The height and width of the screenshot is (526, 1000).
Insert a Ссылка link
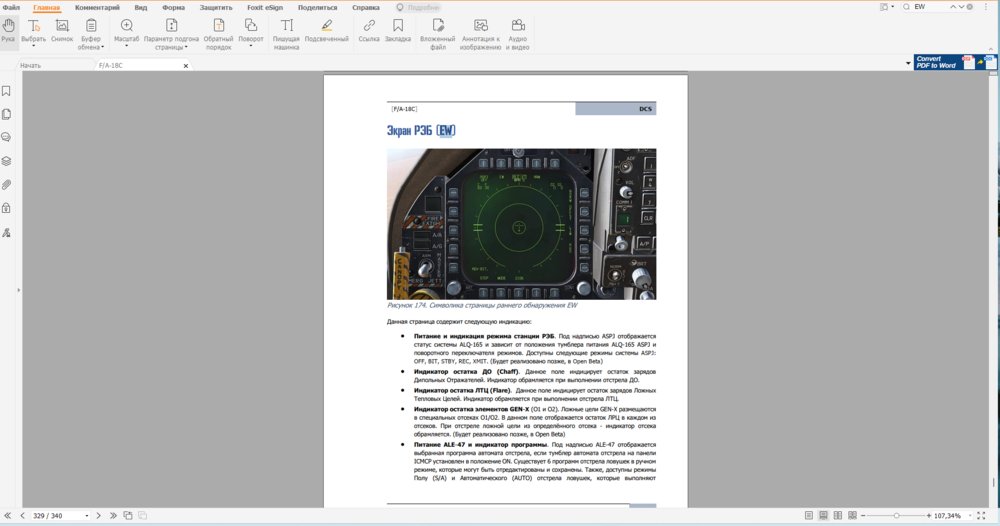[369, 31]
